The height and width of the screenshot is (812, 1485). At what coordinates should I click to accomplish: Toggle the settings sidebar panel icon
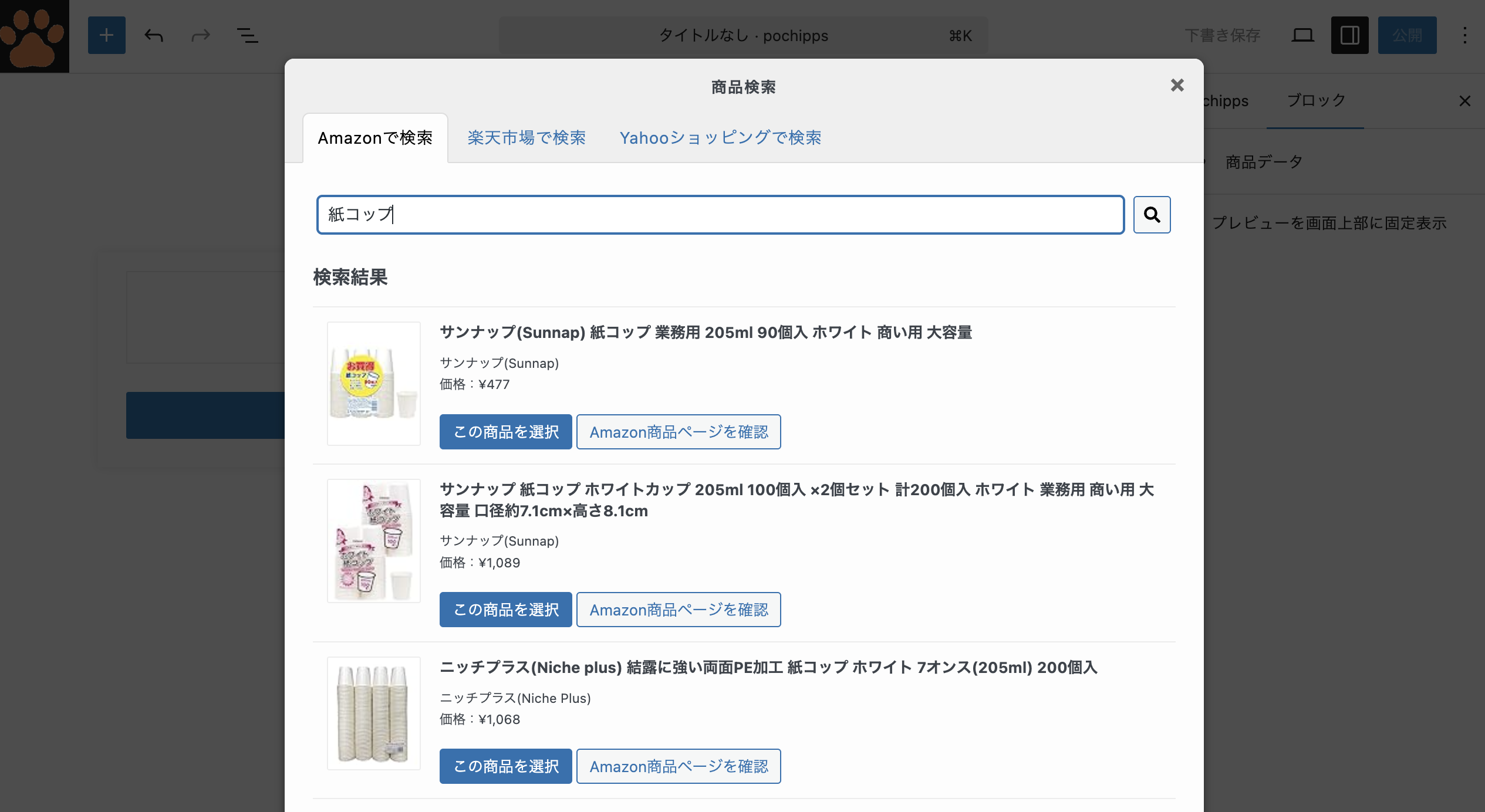click(1349, 35)
